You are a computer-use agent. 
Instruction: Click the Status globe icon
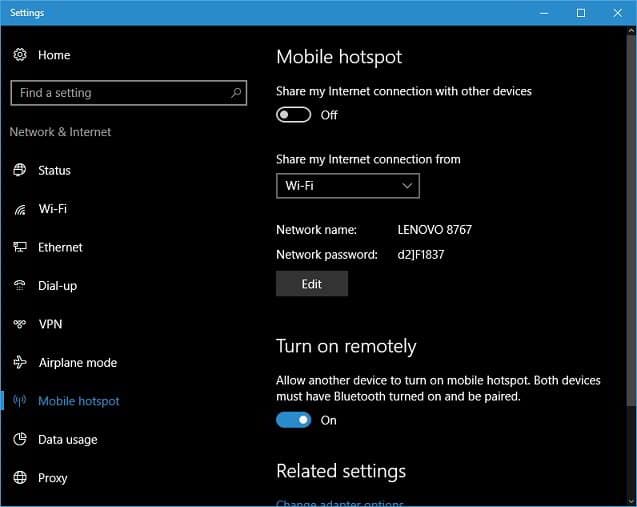(19, 170)
